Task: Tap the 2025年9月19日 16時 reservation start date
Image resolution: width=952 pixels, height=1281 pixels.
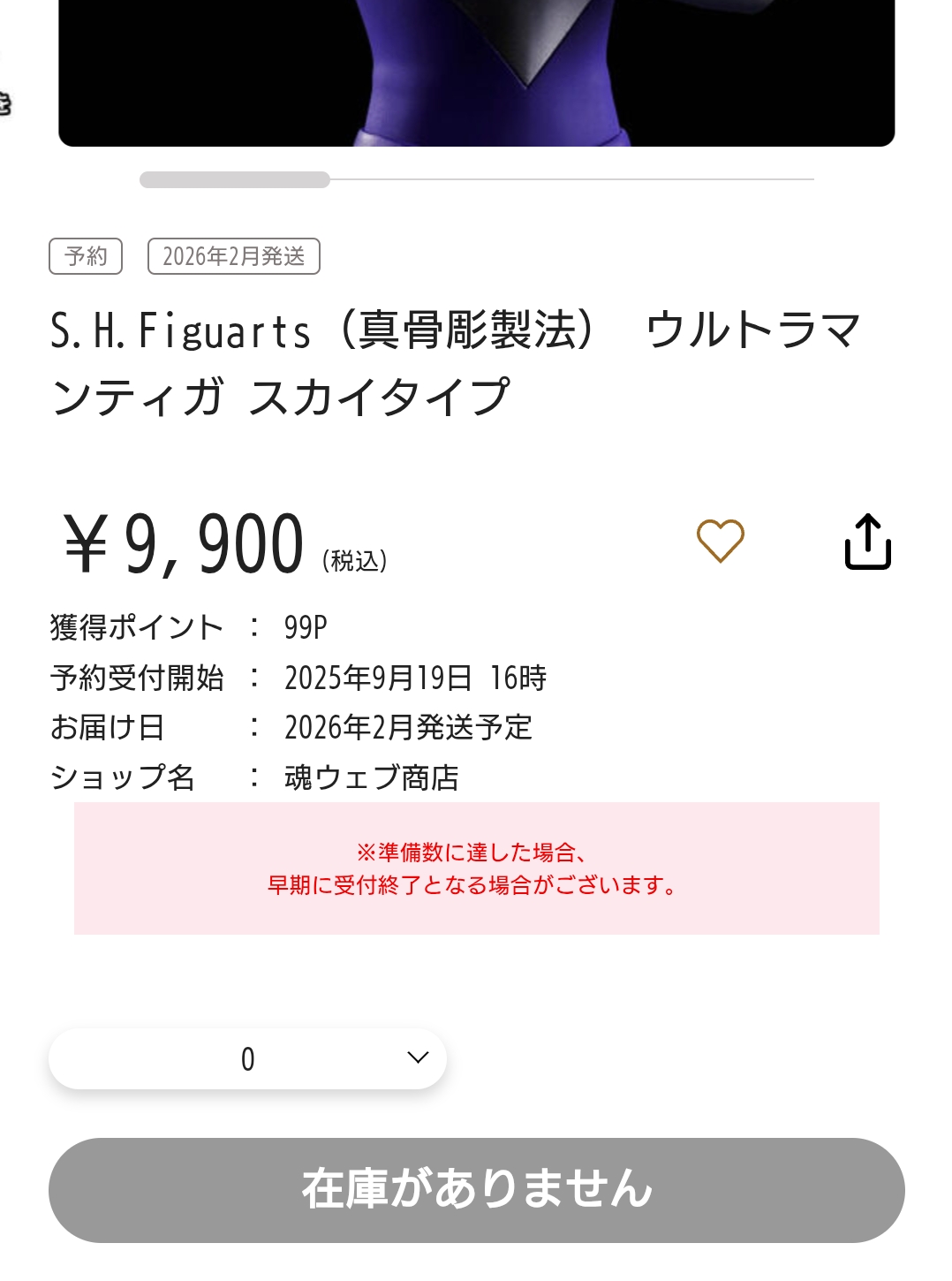Action: click(415, 678)
